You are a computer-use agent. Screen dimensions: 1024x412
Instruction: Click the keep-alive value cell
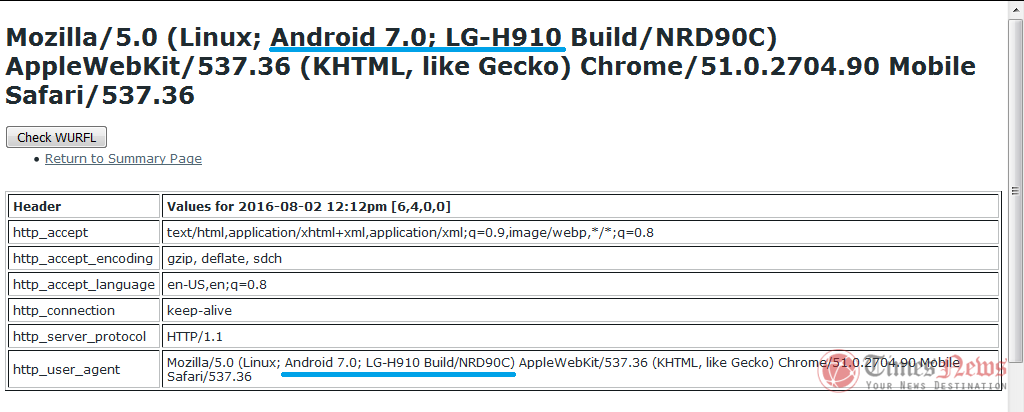click(199, 311)
